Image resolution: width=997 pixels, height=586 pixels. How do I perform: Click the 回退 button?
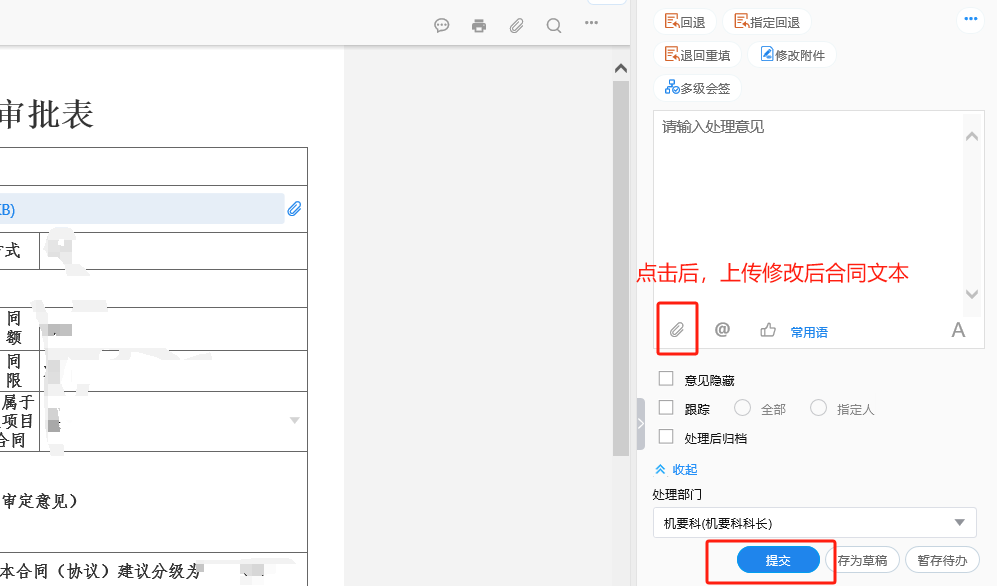pyautogui.click(x=685, y=22)
